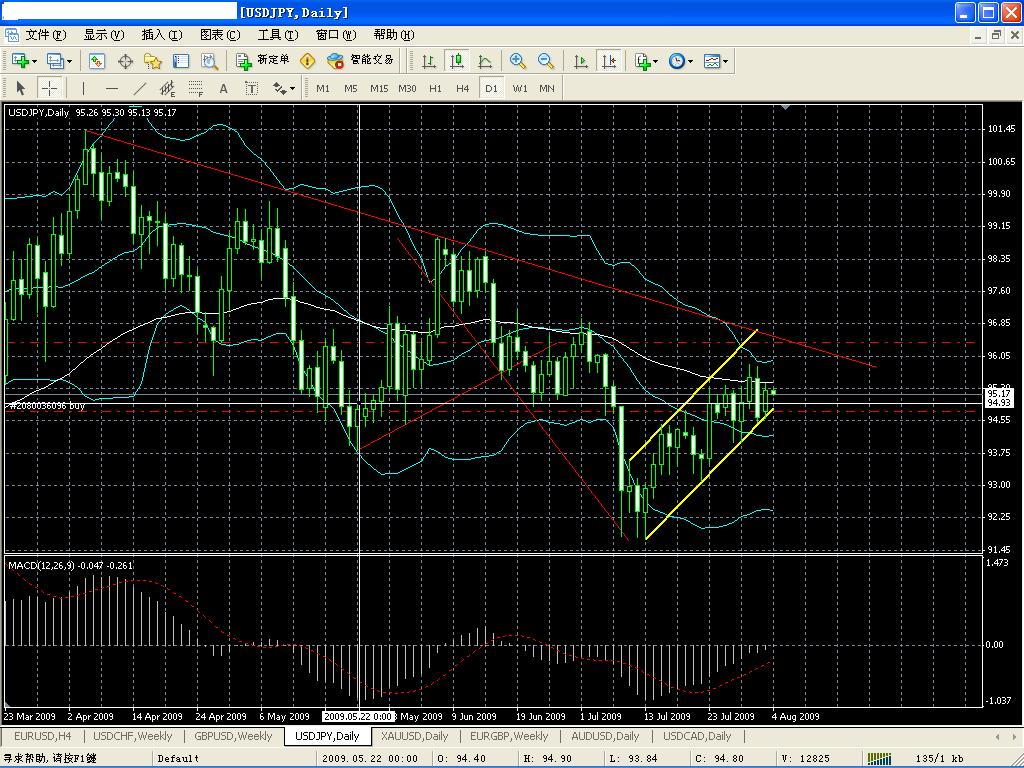The width and height of the screenshot is (1024, 768).
Task: Click the New Chart plus icon
Action: (x=20, y=61)
